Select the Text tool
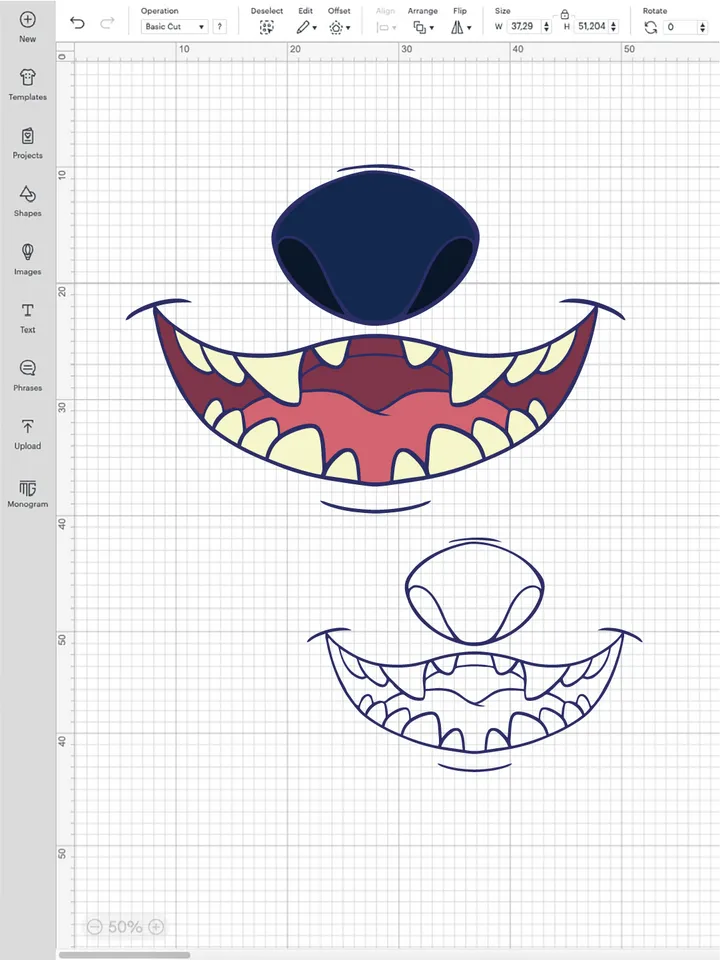Screen dimensions: 720x960 click(x=28, y=316)
